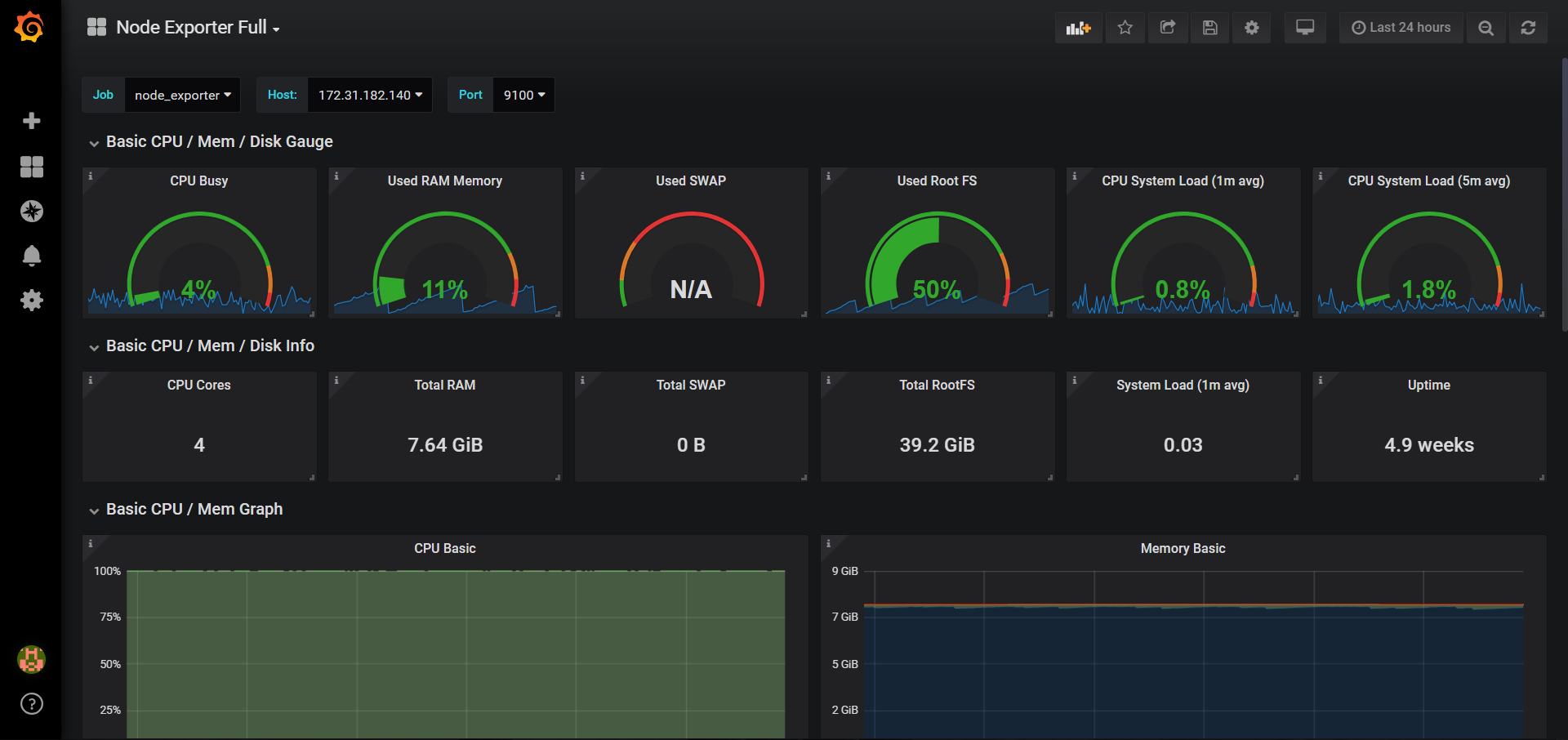1568x740 pixels.
Task: Refresh the dashboard
Action: click(x=1528, y=28)
